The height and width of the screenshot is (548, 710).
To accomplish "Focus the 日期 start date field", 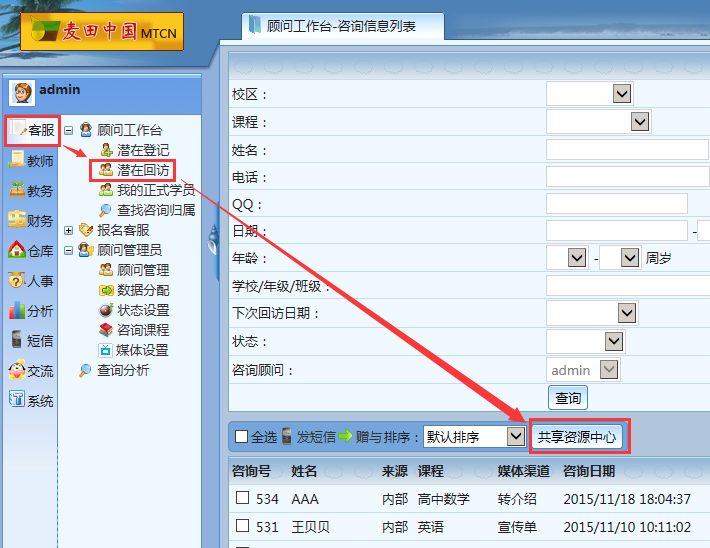I will click(617, 231).
